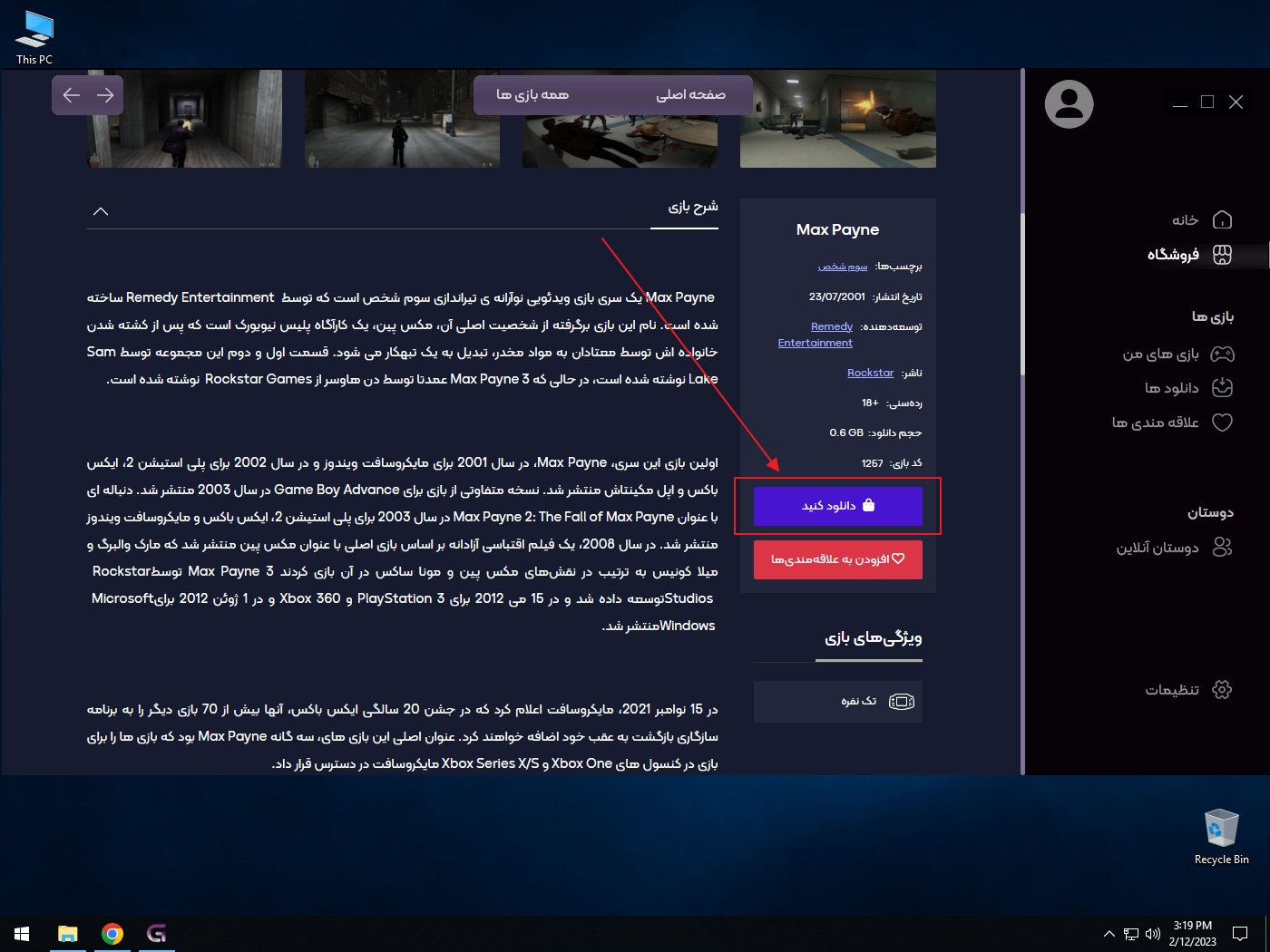Open Favorites (علاقه مندی ها) heart icon
This screenshot has width=1270, height=952.
click(1222, 423)
